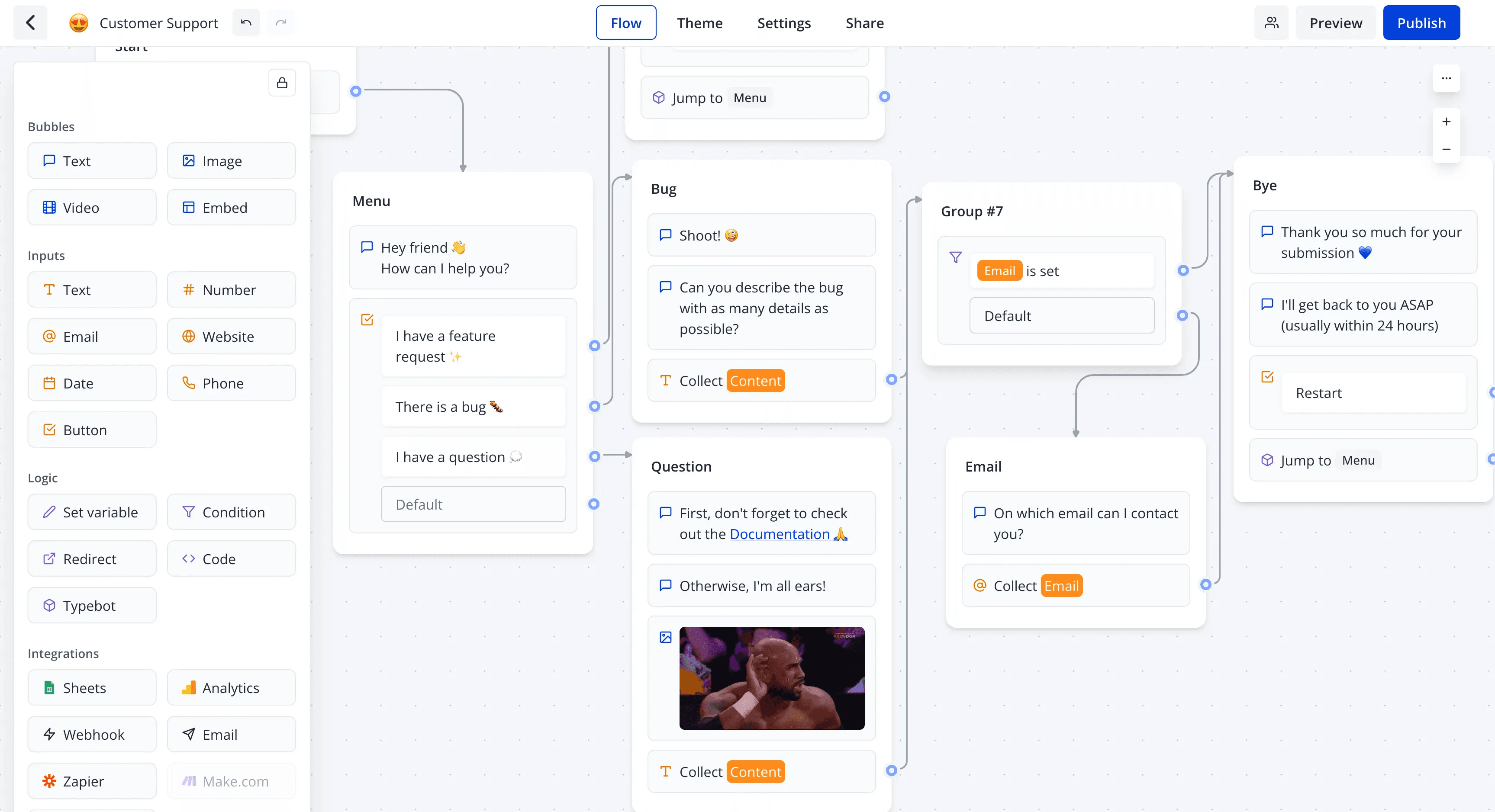Screen dimensions: 1495x812
Task: Switch to the Theme tab
Action: coord(699,22)
